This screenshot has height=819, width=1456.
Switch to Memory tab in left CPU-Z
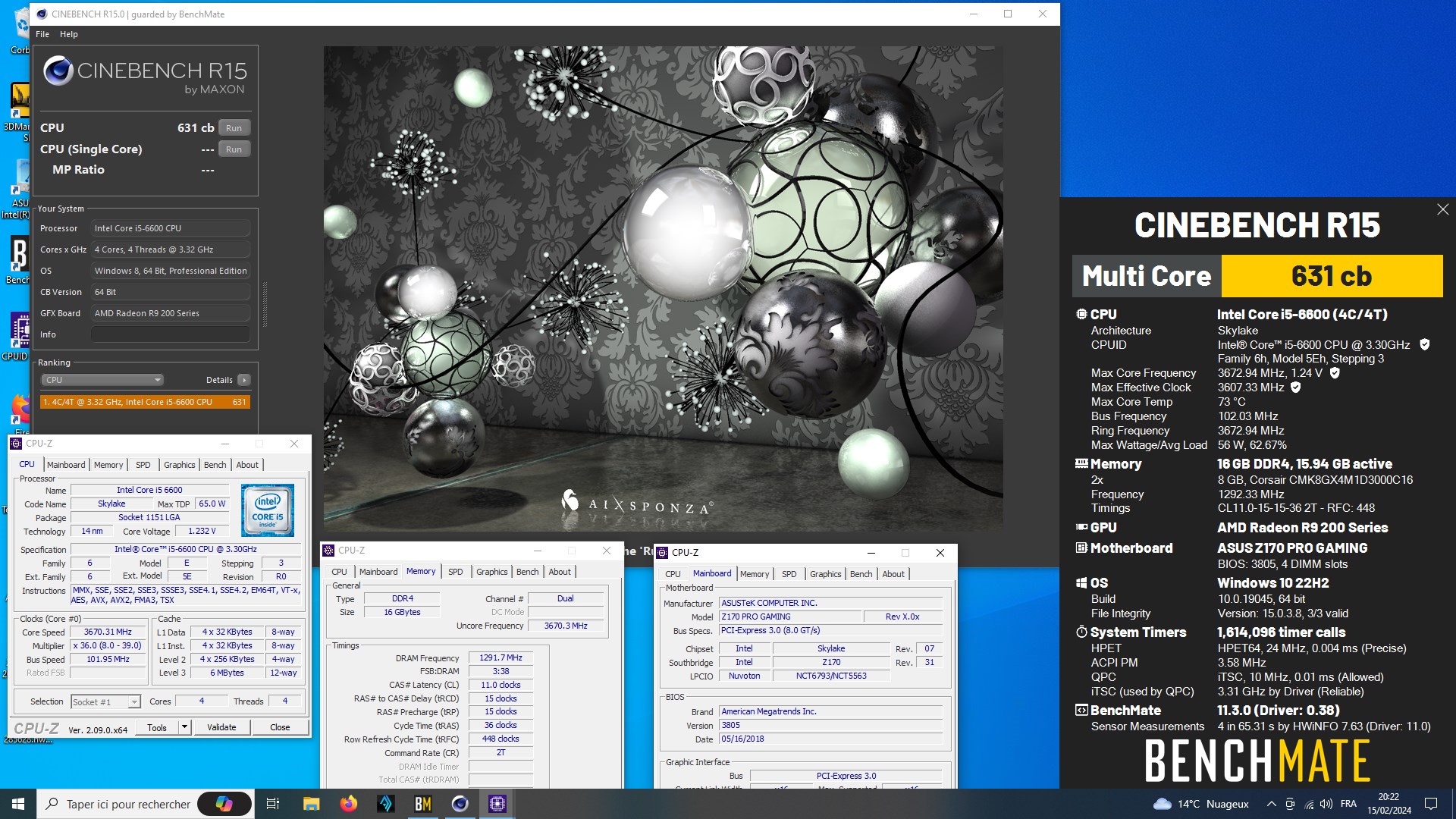pos(108,465)
